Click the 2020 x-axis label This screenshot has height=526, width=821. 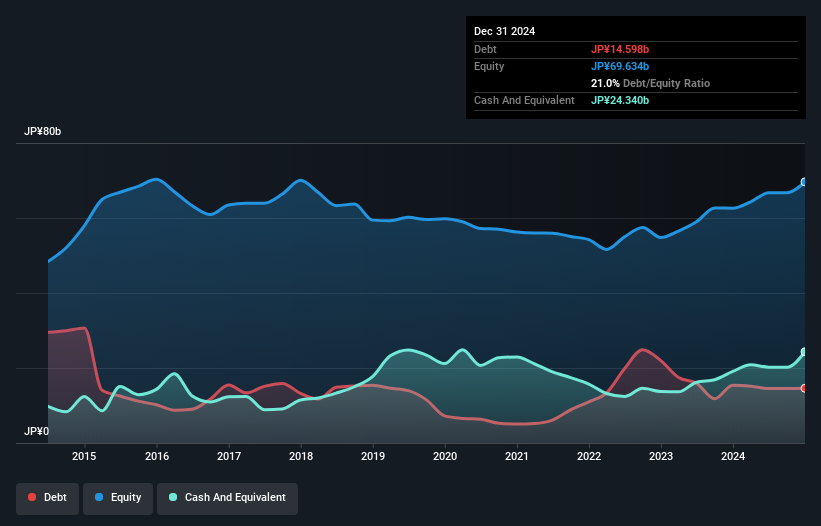pyautogui.click(x=445, y=456)
